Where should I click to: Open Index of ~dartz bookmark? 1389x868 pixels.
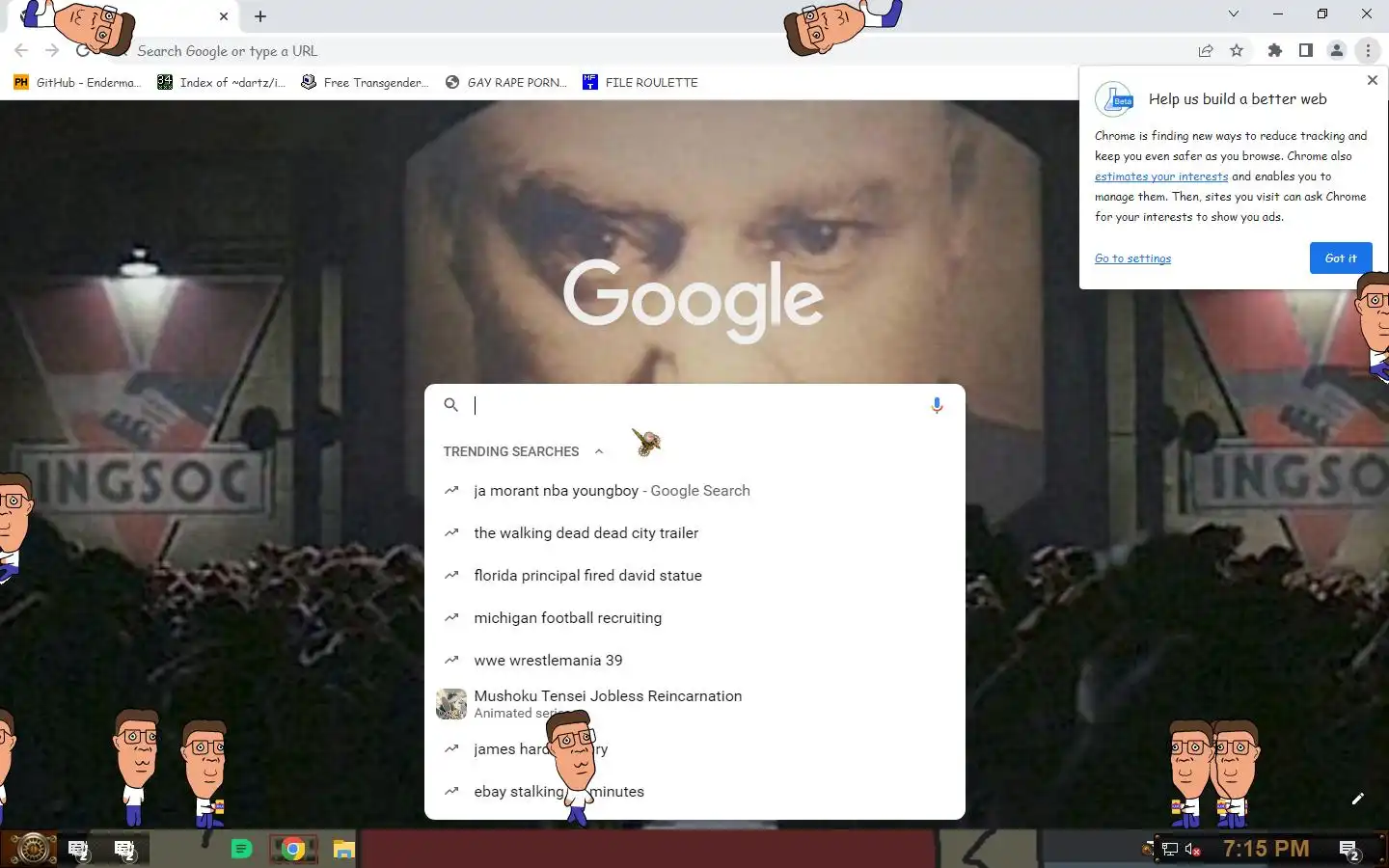[x=222, y=82]
